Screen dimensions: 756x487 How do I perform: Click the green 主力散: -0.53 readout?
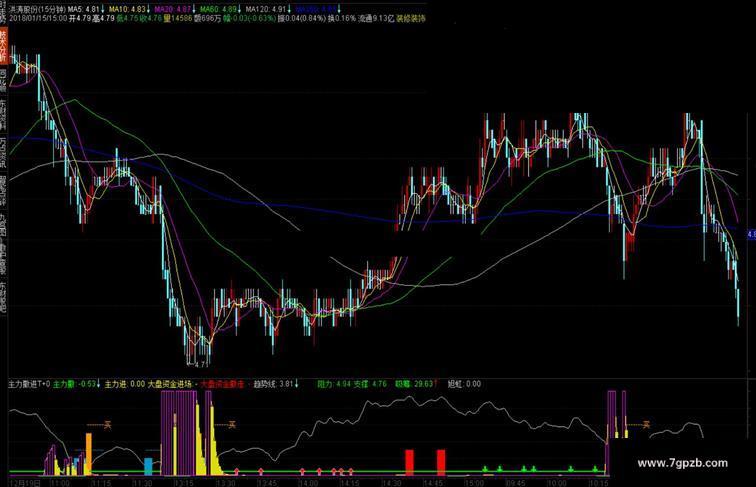pos(76,384)
